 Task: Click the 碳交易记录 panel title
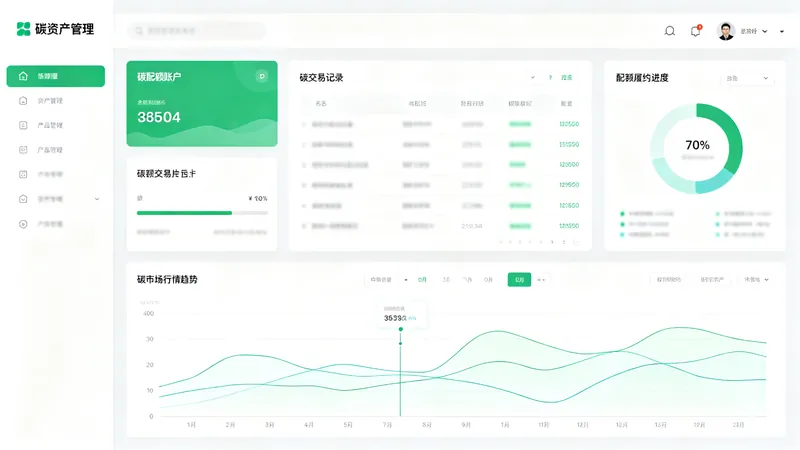click(x=321, y=78)
